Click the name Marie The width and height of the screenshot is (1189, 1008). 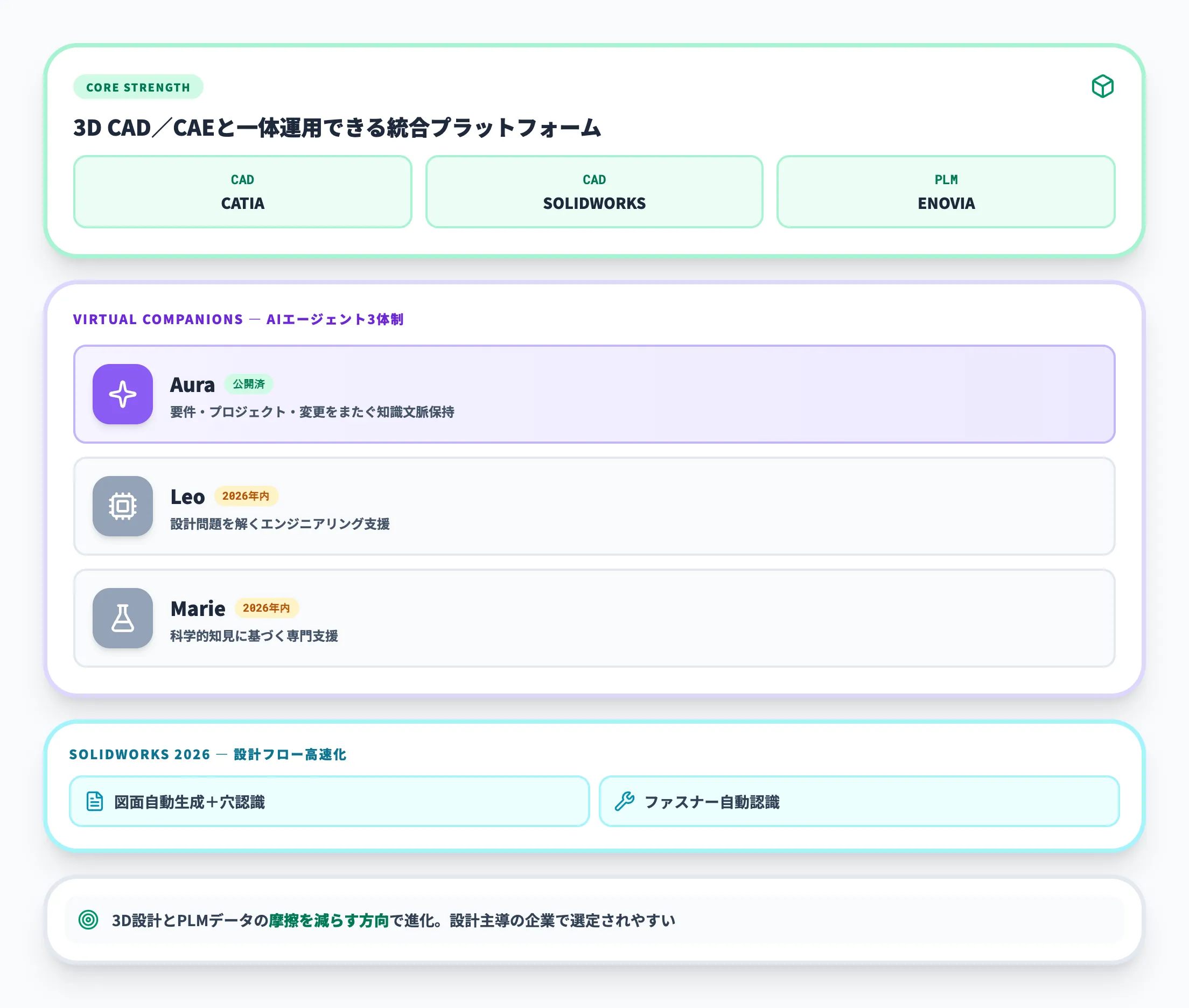(198, 609)
